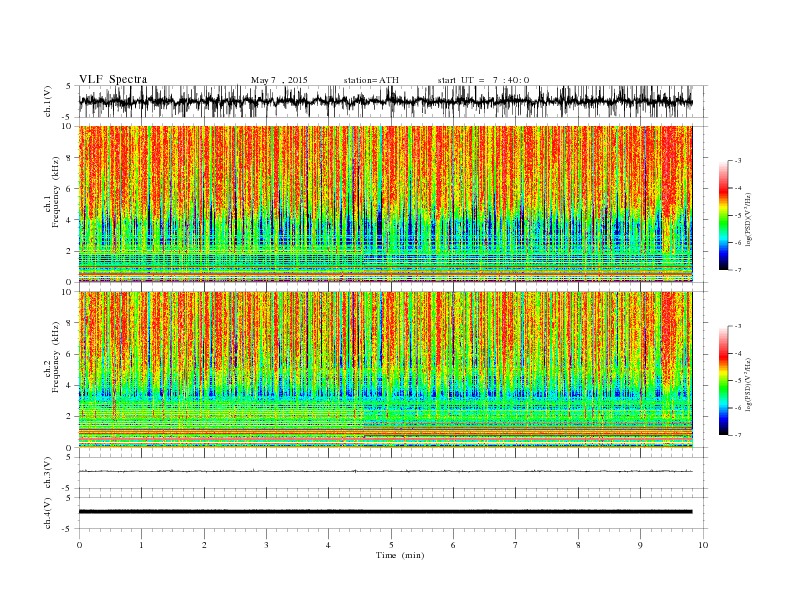Click the "6" kHz tick on ch.1 frequency axis

[70, 189]
